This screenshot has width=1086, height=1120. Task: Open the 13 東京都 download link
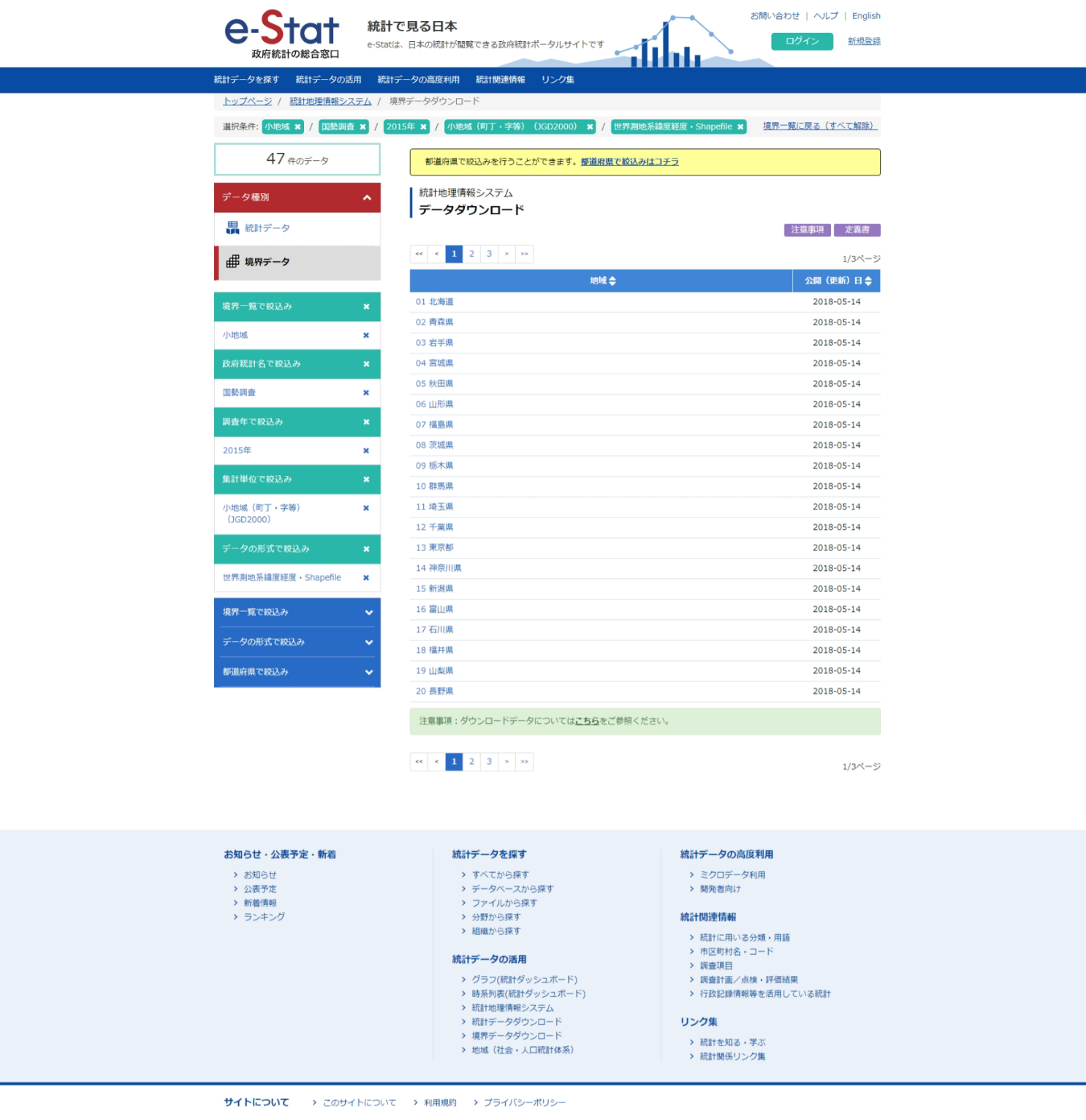(435, 548)
